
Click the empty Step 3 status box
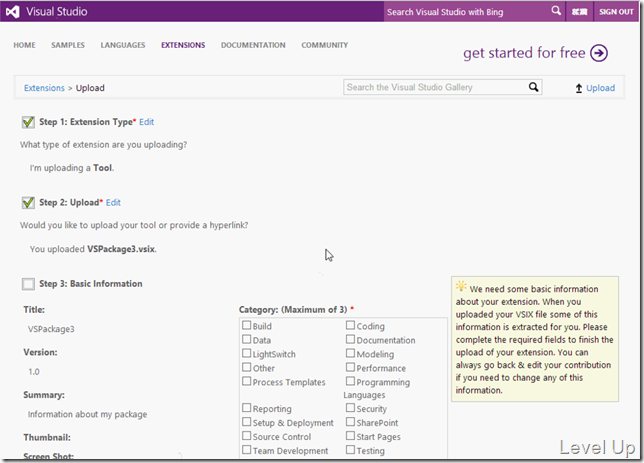point(28,284)
